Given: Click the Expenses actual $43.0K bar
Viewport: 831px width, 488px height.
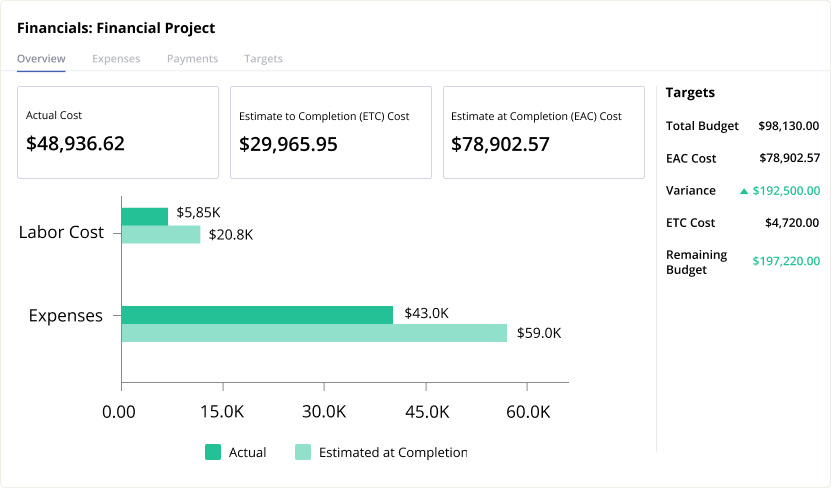Looking at the screenshot, I should tap(257, 315).
